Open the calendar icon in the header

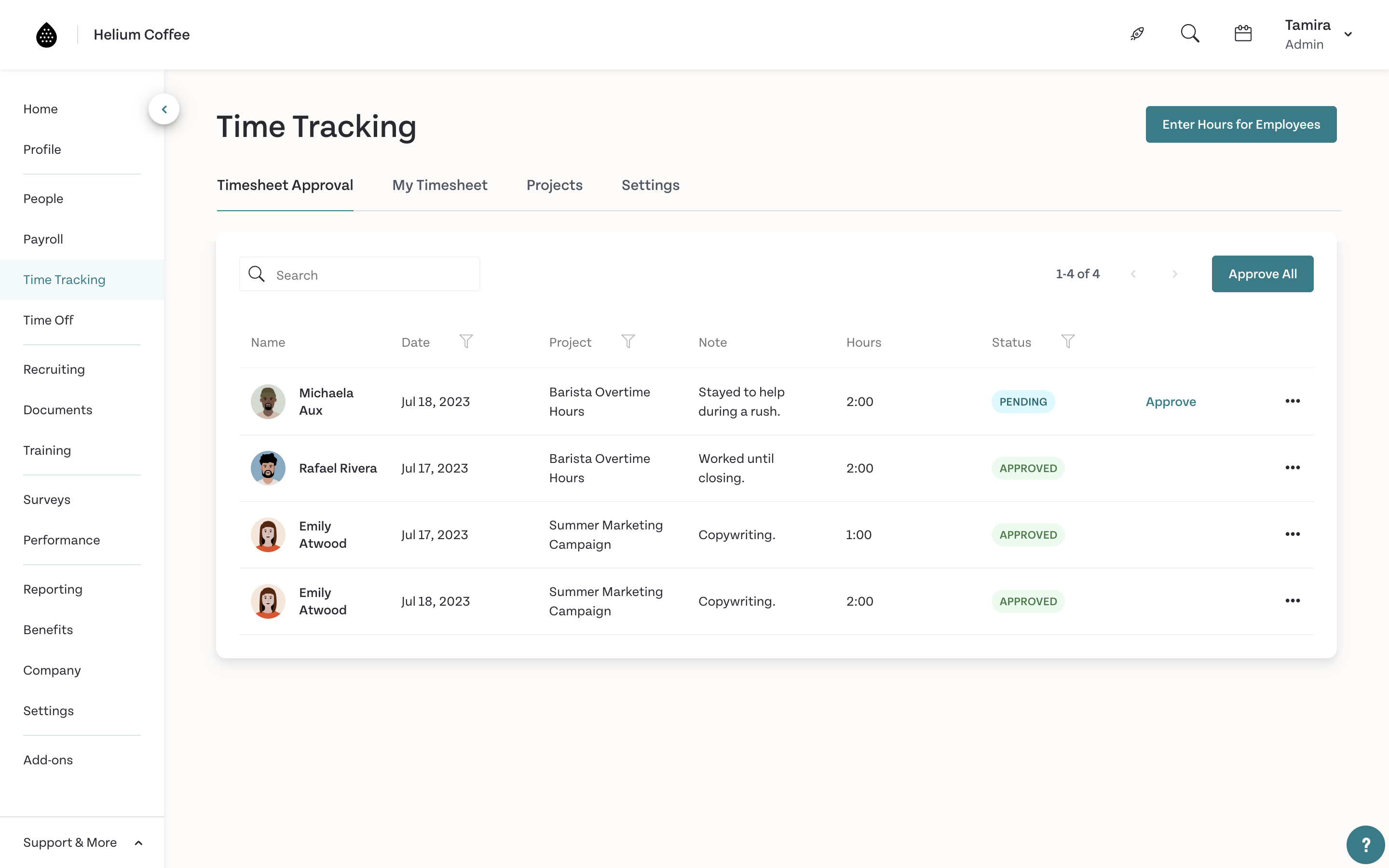pos(1243,34)
